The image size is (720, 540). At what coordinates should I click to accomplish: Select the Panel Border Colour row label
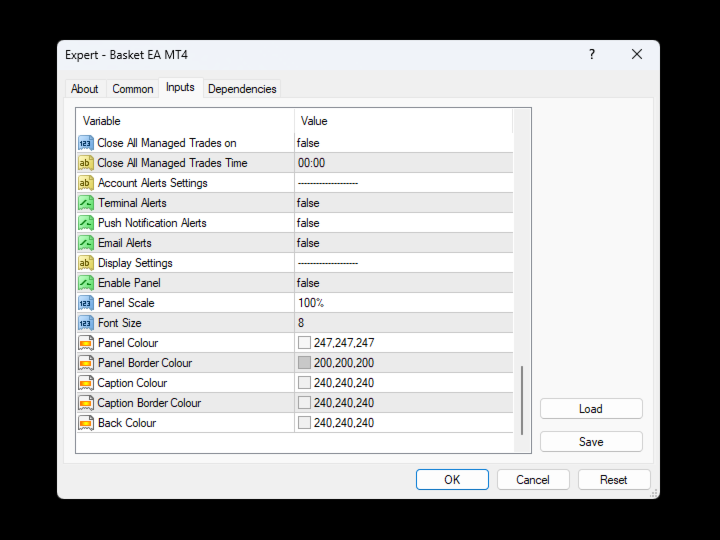coord(145,363)
